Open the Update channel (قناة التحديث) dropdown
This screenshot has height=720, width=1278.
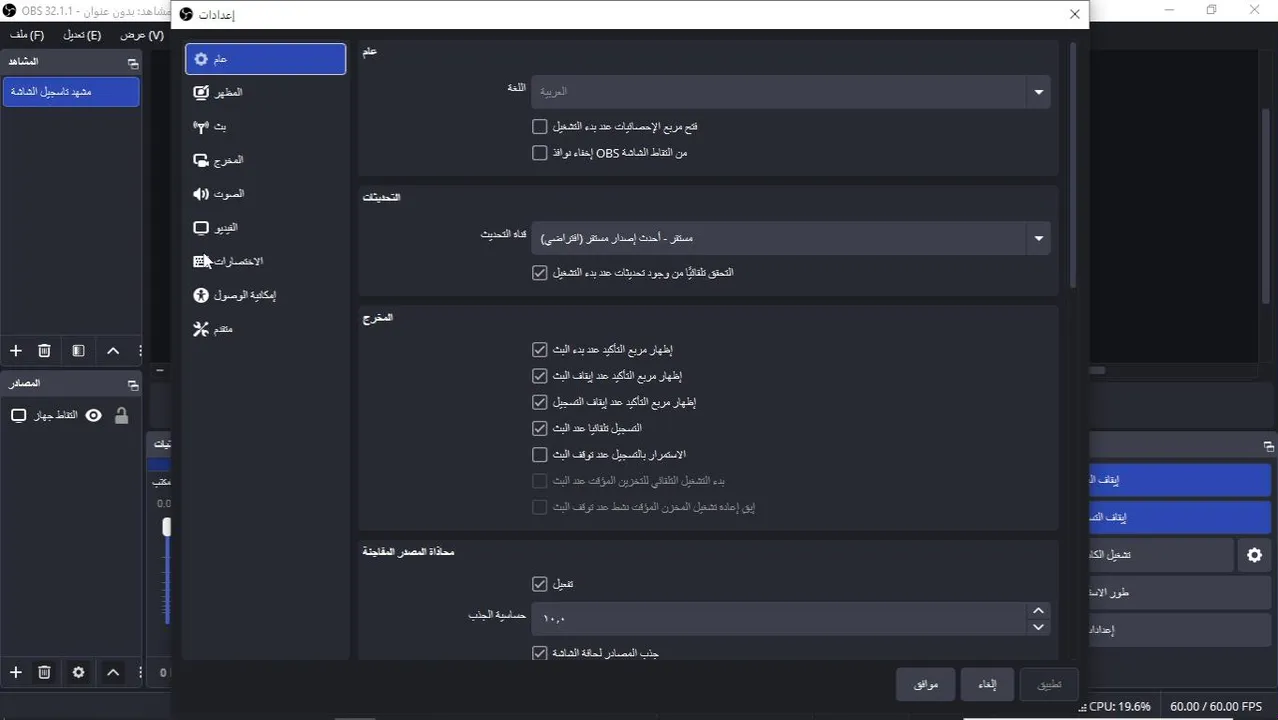pyautogui.click(x=791, y=238)
